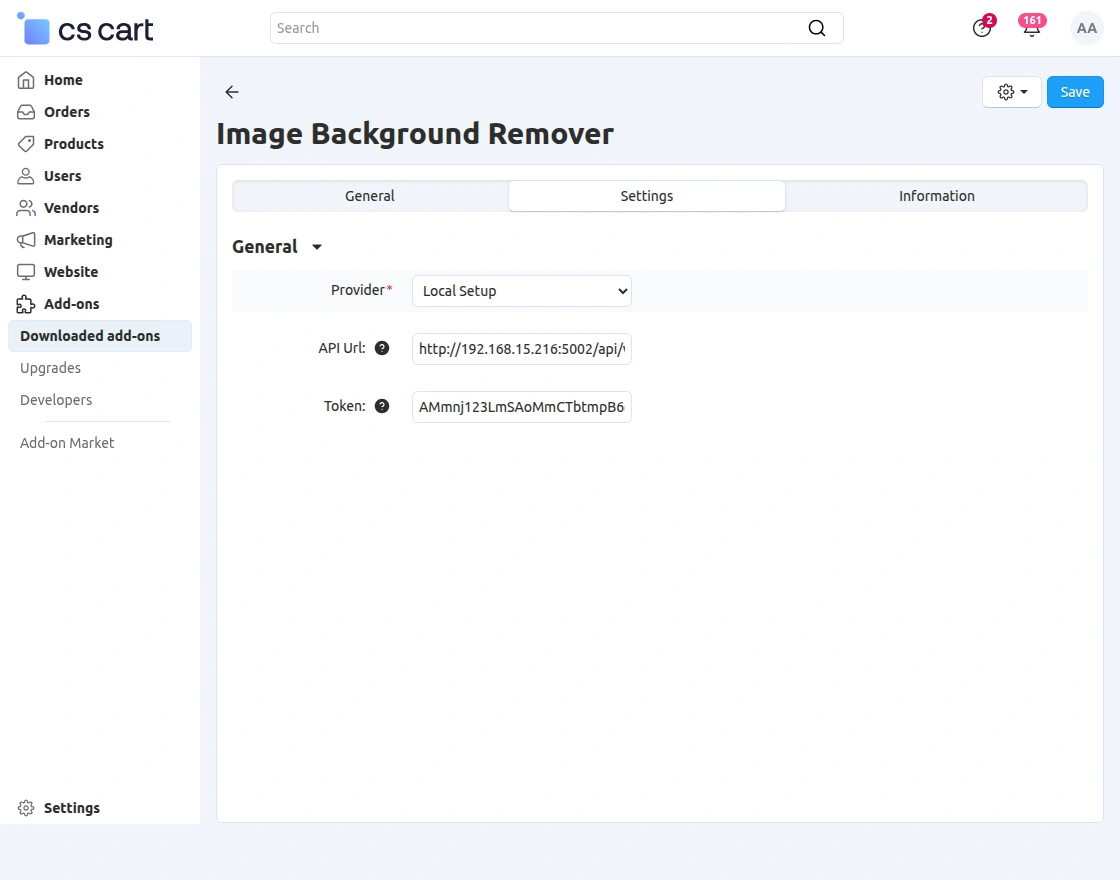Viewport: 1120px width, 880px height.
Task: Switch to the Information tab
Action: [x=936, y=196]
